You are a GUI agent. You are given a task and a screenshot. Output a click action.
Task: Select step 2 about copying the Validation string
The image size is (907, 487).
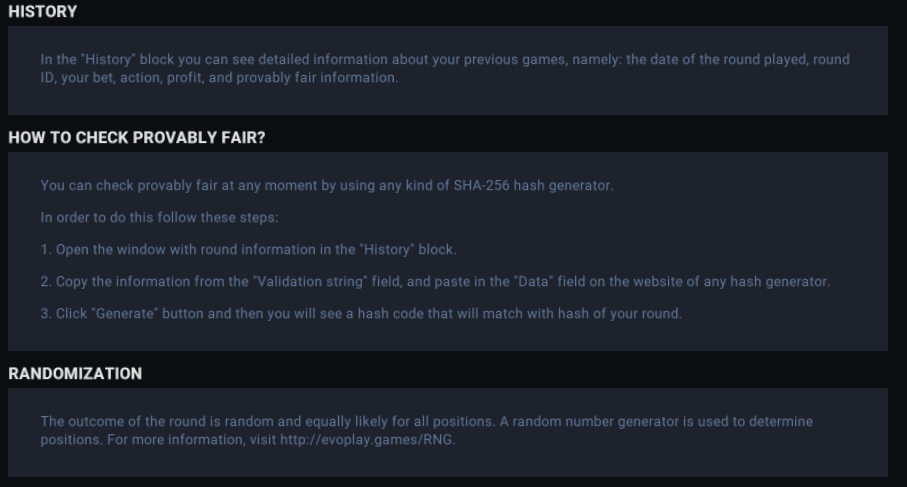[434, 282]
